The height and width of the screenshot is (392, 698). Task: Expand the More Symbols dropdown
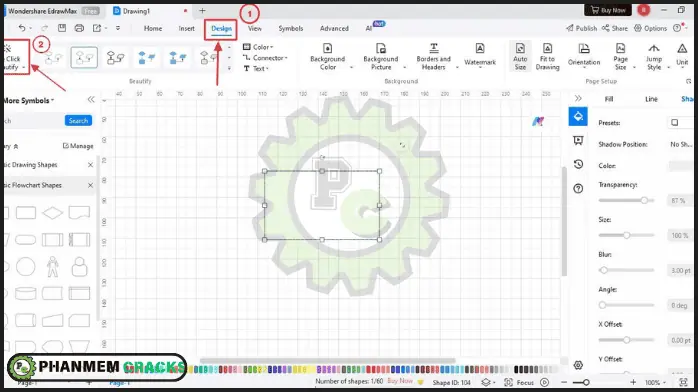[28, 101]
